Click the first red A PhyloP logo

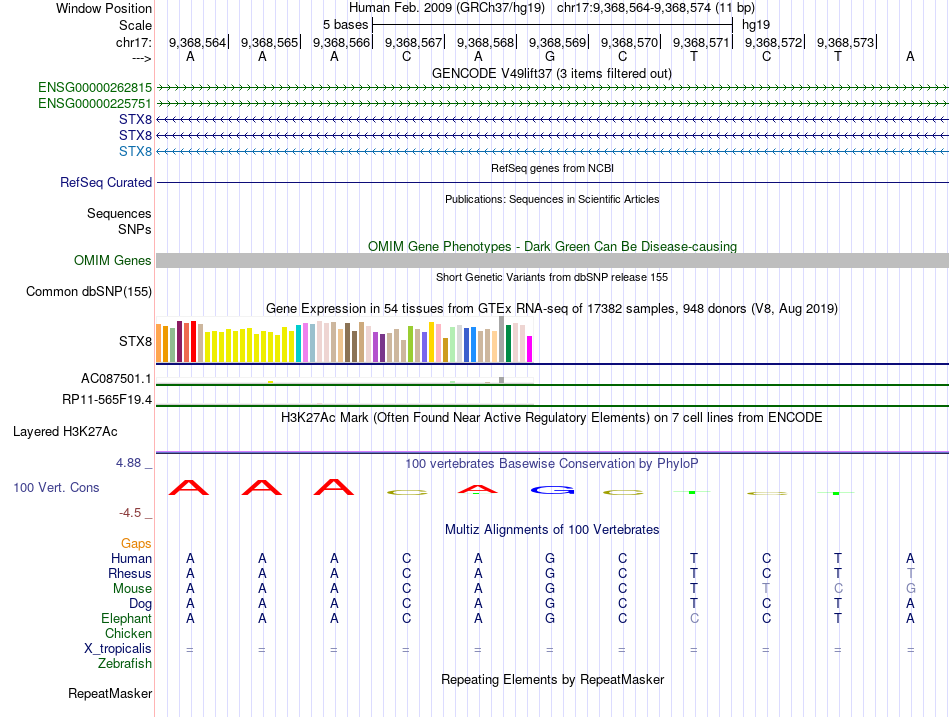coord(189,487)
